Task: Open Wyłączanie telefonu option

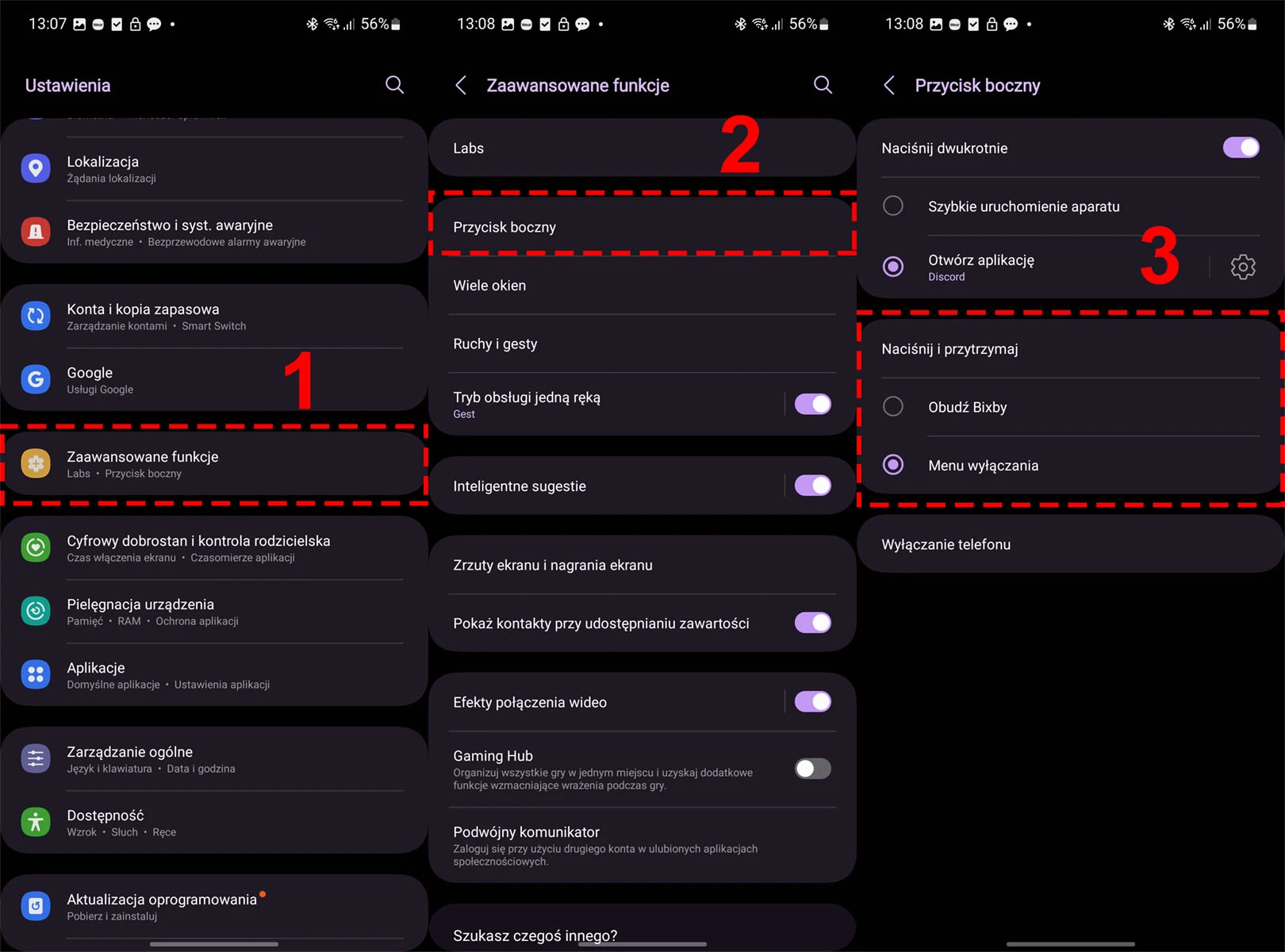Action: tap(1071, 544)
